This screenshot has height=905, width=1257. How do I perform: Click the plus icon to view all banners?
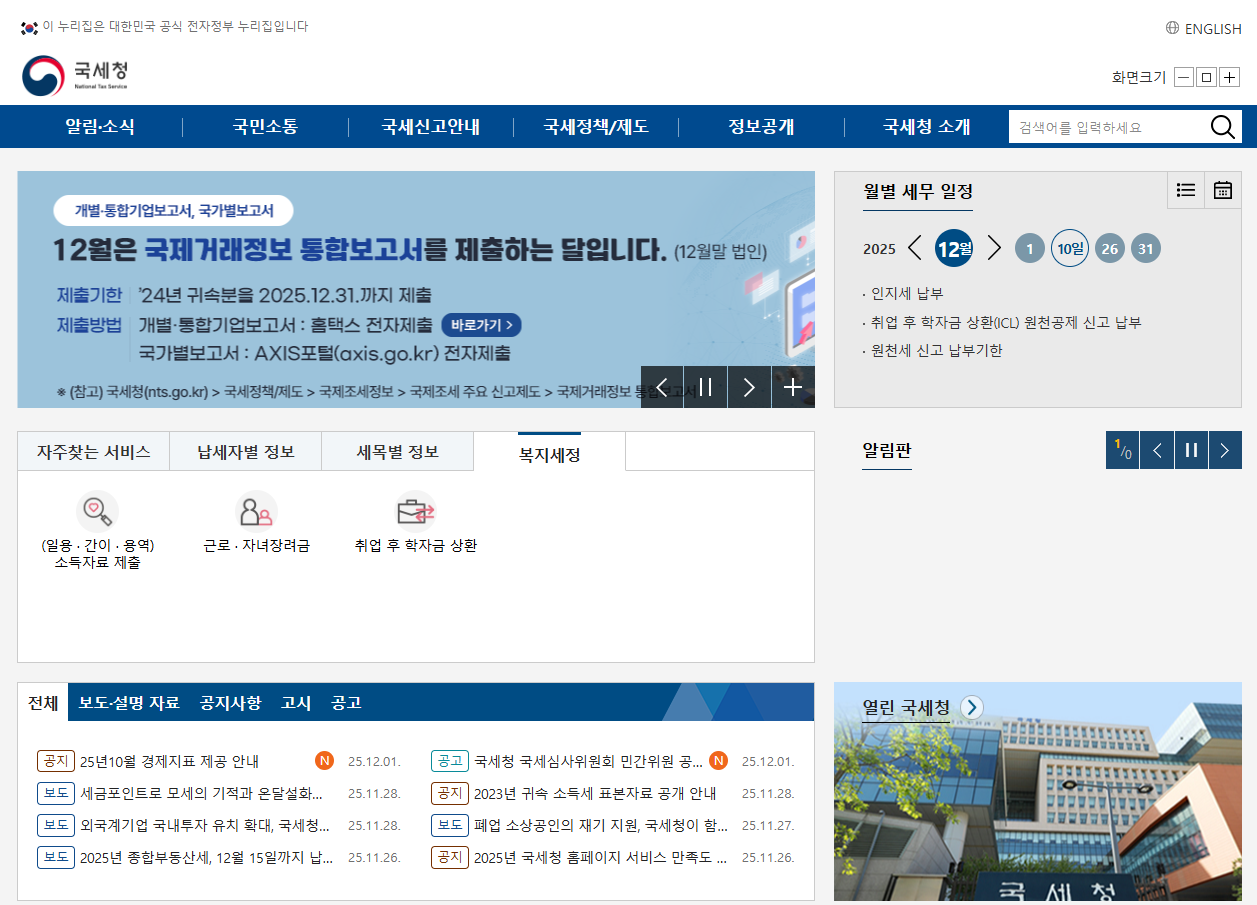pos(793,387)
